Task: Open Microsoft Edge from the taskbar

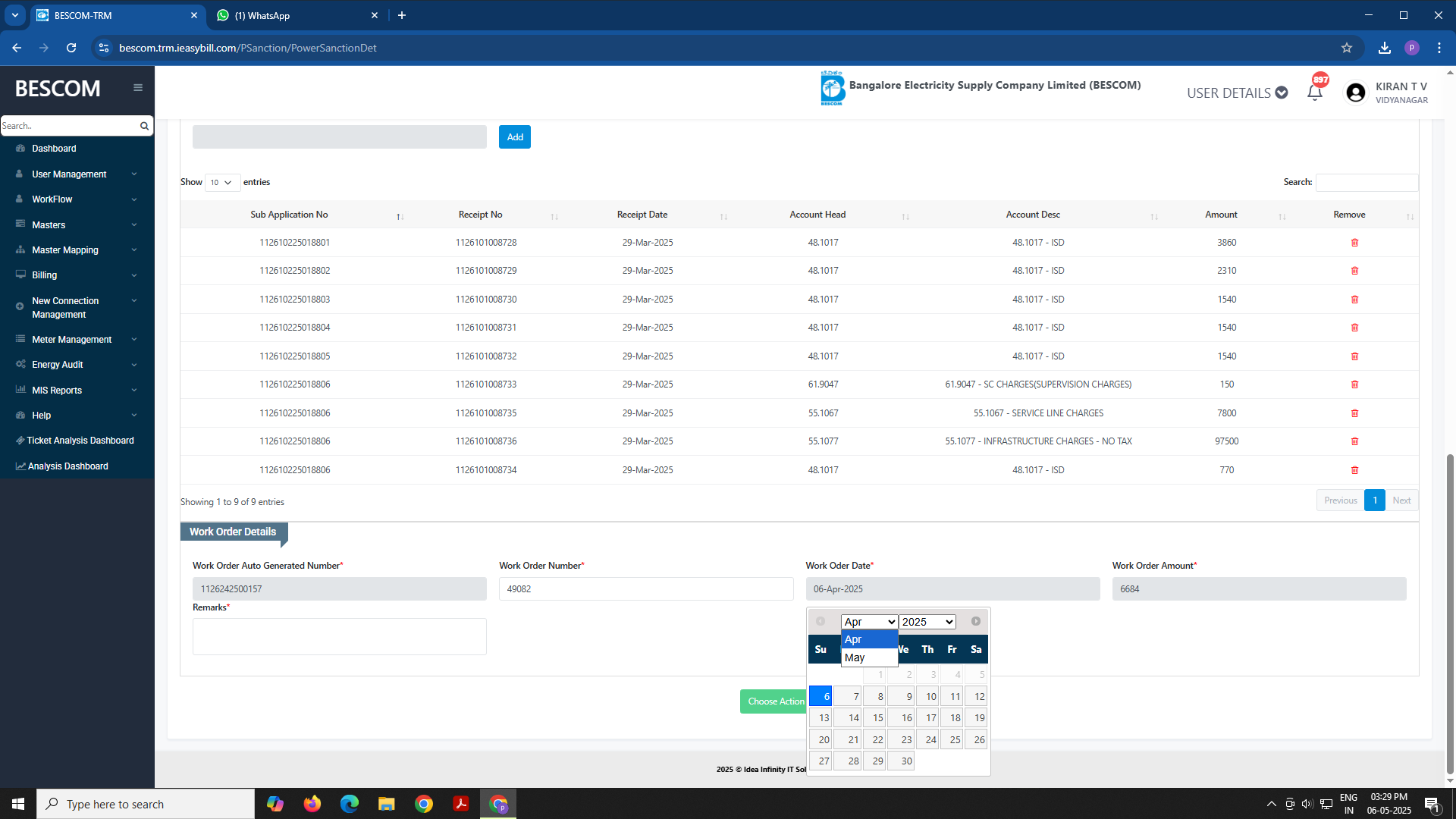Action: coord(350,804)
